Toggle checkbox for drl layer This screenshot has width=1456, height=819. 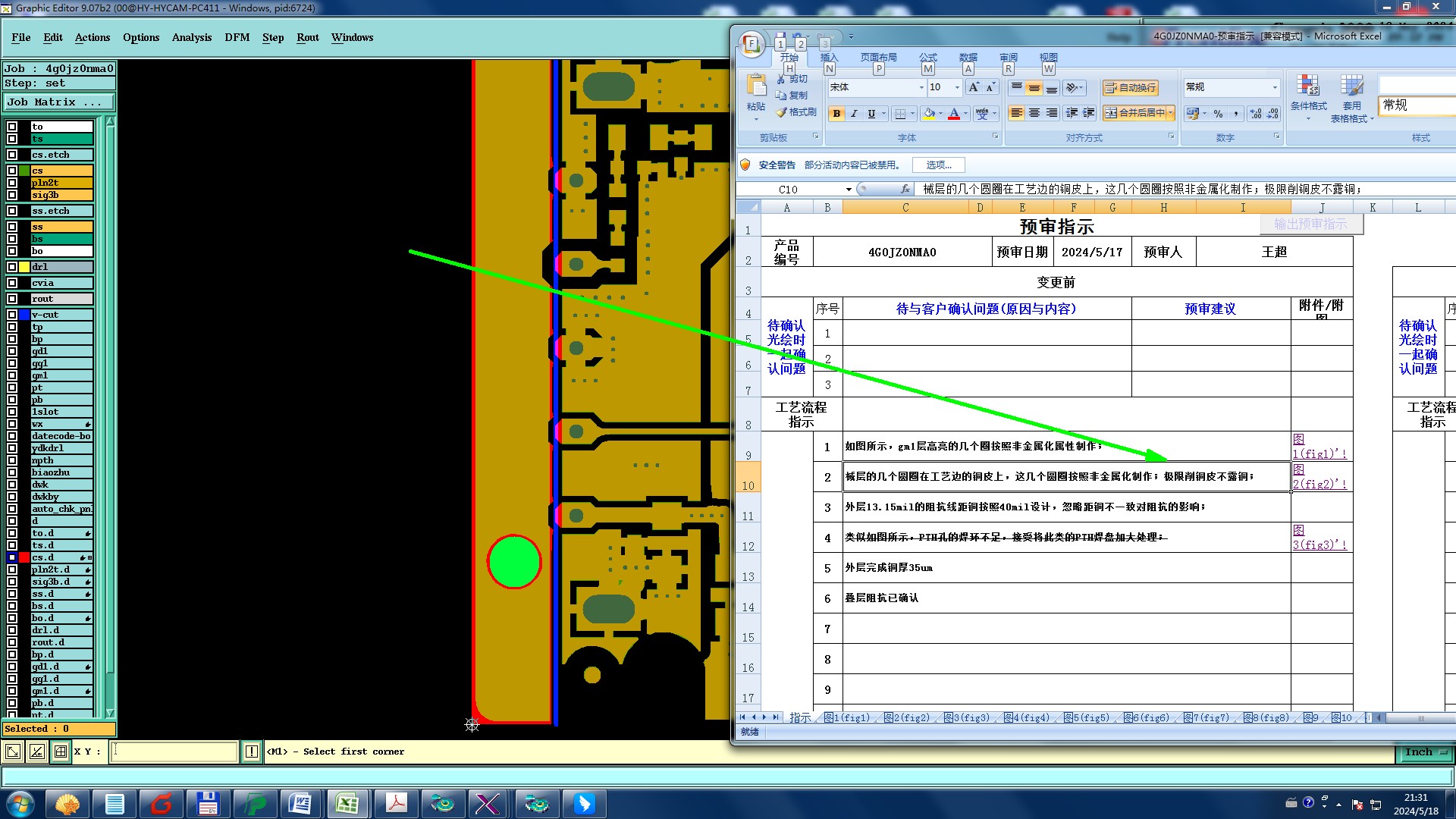click(x=12, y=267)
